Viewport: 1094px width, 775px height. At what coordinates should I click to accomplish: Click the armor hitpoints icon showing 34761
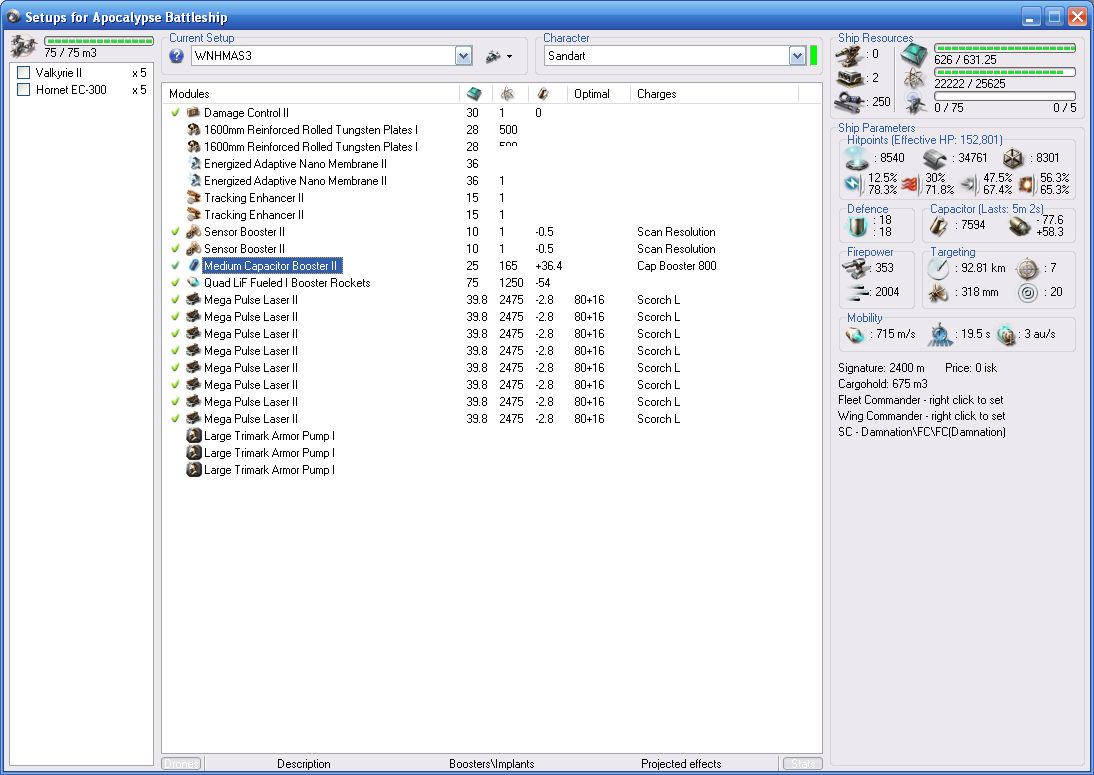click(x=935, y=158)
